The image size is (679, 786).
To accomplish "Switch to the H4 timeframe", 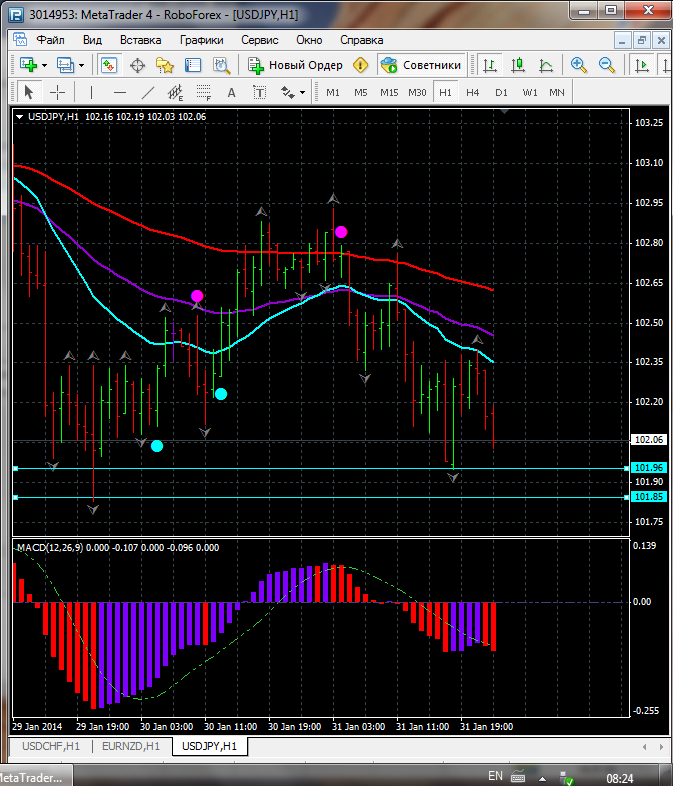I will [x=472, y=92].
